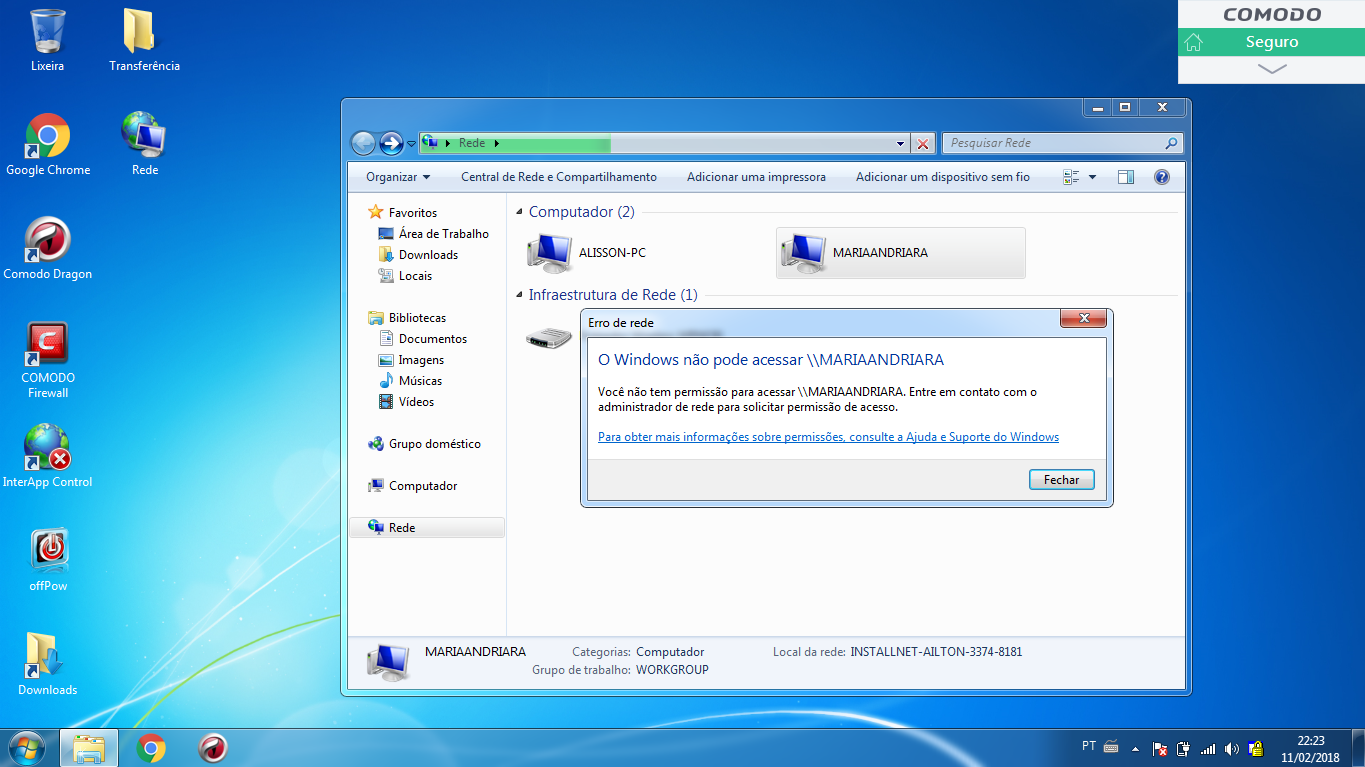Click Rede in the address bar

coord(472,143)
